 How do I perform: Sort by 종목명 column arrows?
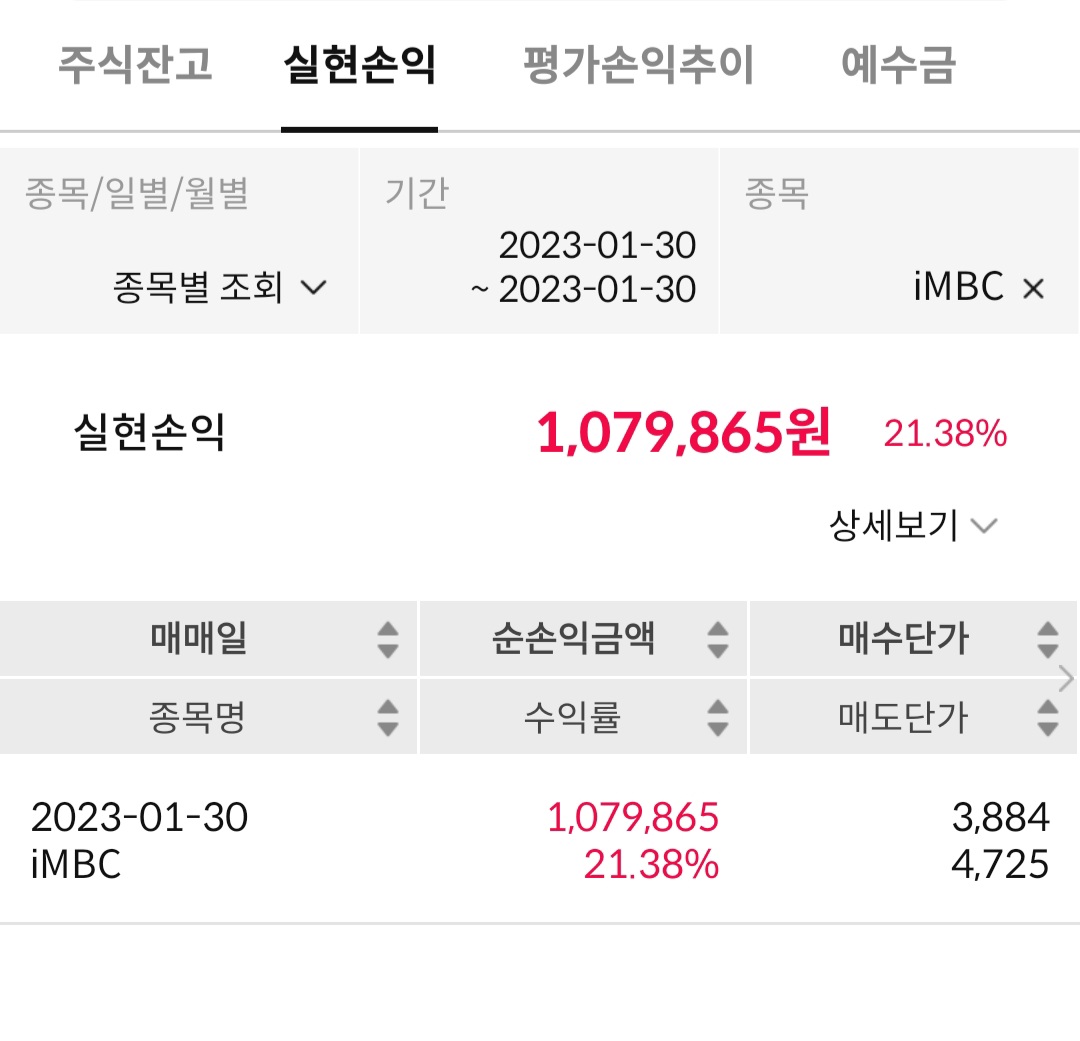pos(388,717)
